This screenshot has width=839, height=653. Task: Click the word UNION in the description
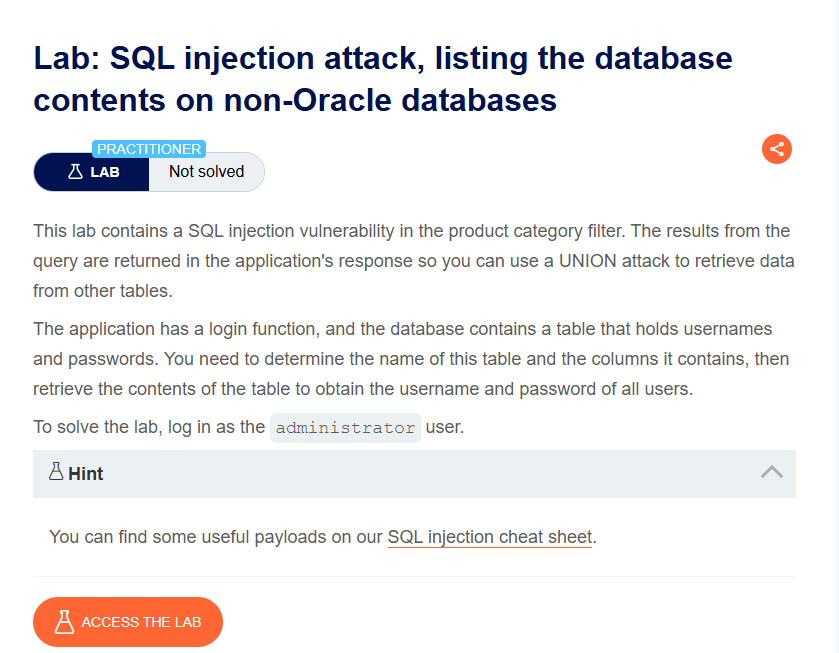588,261
